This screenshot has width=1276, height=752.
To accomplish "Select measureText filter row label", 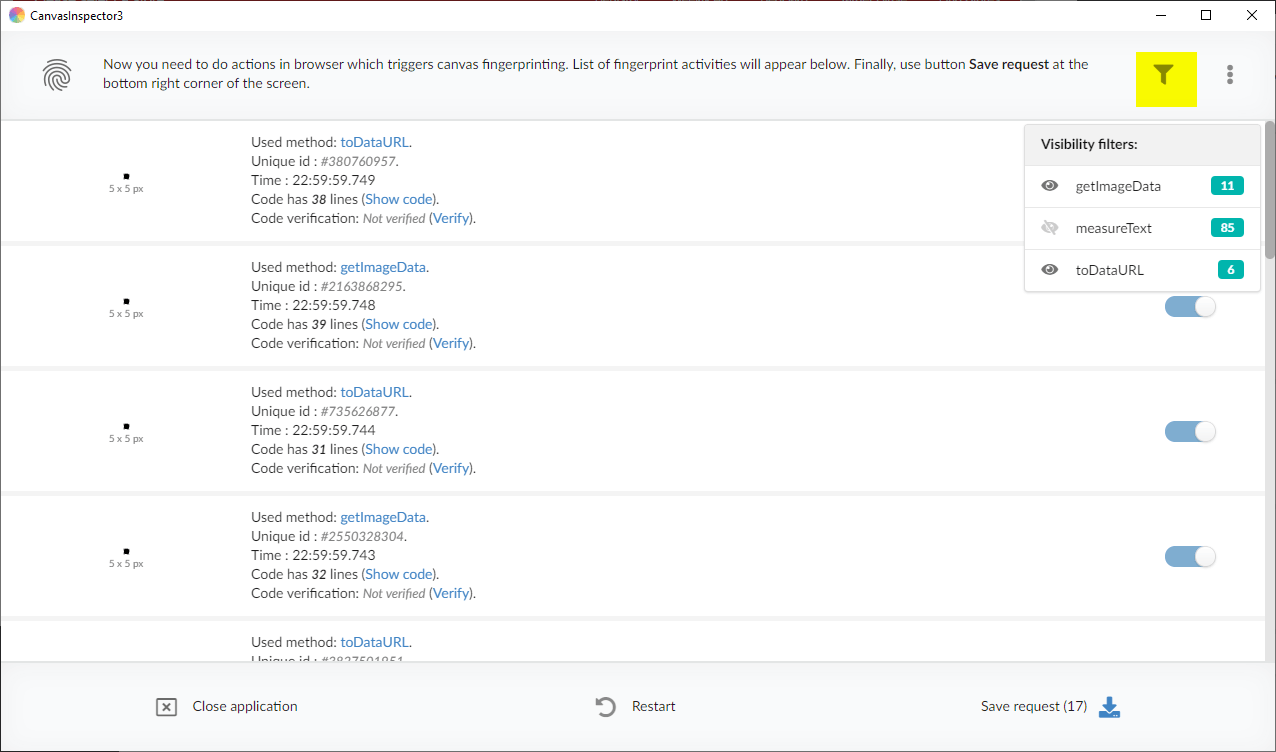I will [1114, 228].
